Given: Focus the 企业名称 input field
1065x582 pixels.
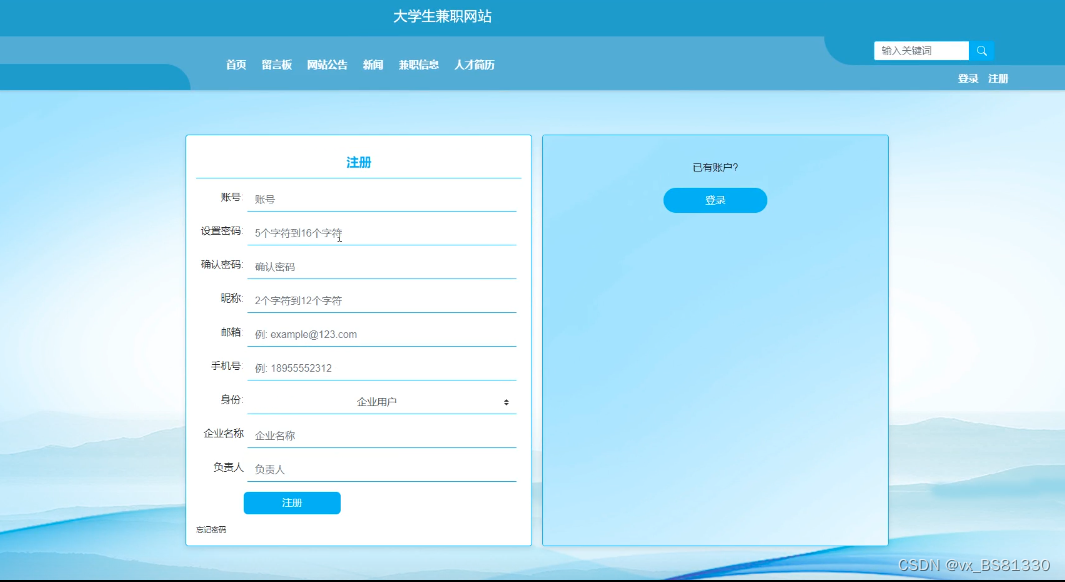Looking at the screenshot, I should (x=382, y=436).
